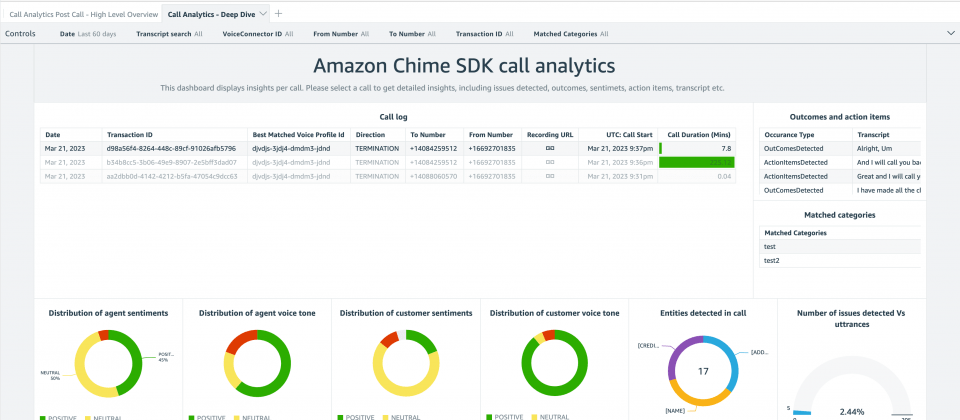Open the Date filter control

[88, 34]
